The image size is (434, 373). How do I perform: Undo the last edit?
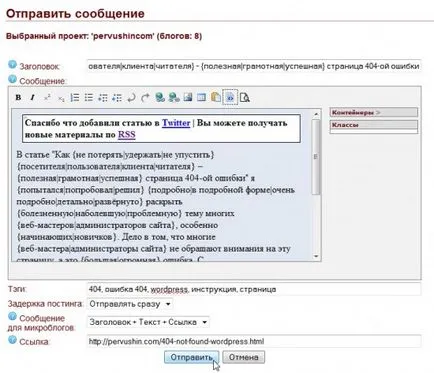click(131, 98)
